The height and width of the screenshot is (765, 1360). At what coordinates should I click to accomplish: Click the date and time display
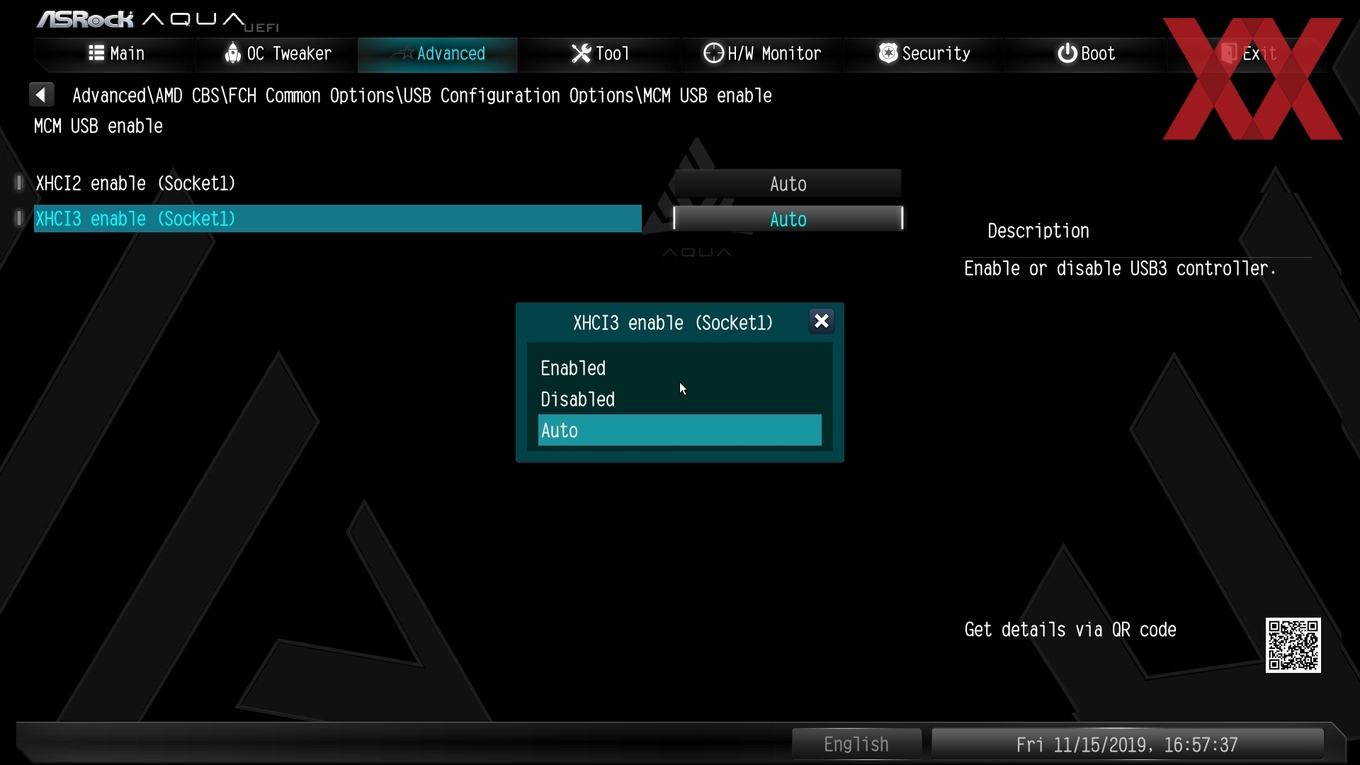pyautogui.click(x=1127, y=744)
